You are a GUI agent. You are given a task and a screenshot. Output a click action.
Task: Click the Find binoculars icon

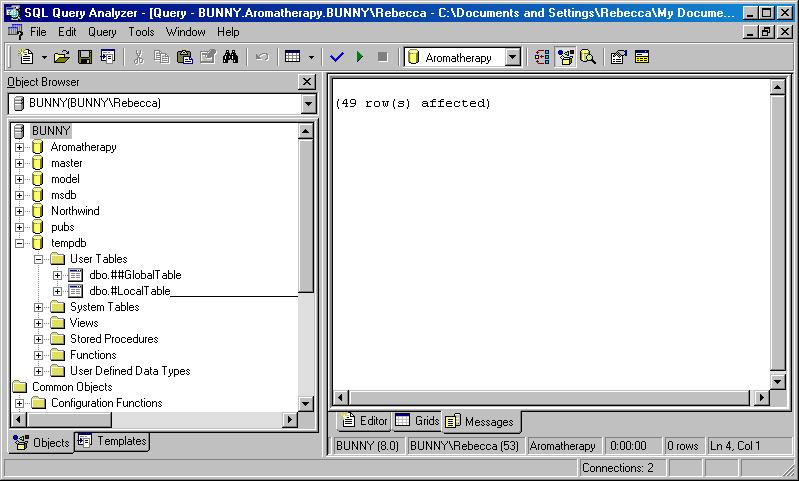tap(230, 57)
